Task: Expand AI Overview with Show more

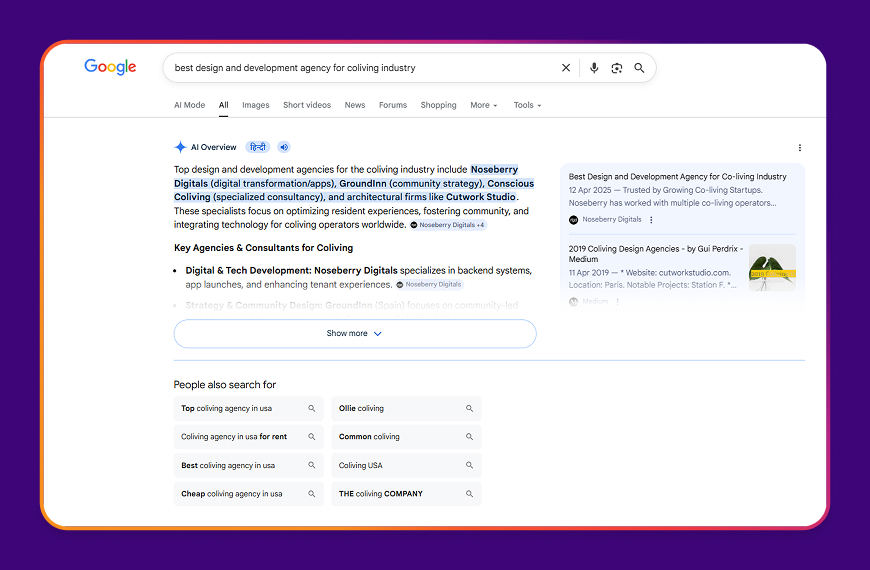Action: [x=355, y=334]
